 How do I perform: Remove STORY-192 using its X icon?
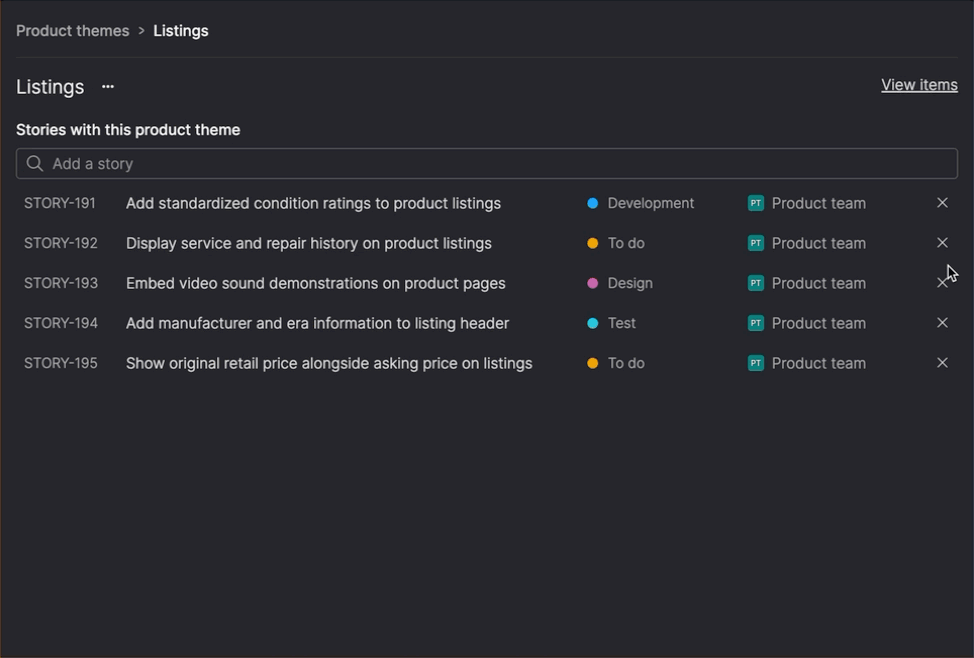click(x=942, y=243)
